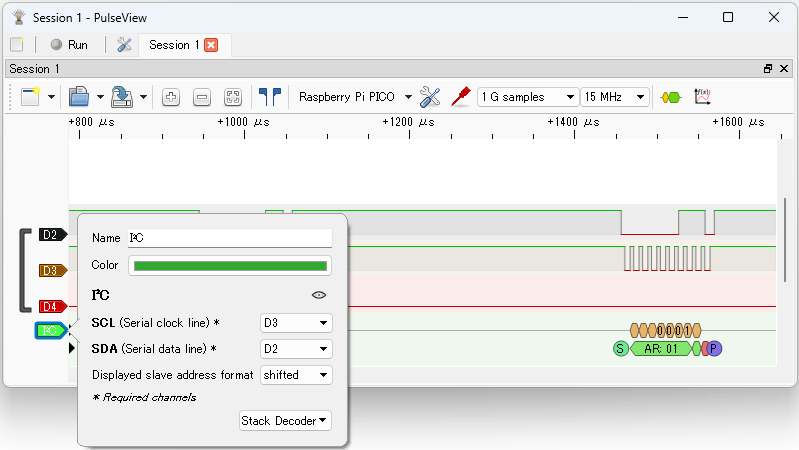Toggle I²C decoder visibility eye icon
Screen dimensions: 799x450
(318, 295)
